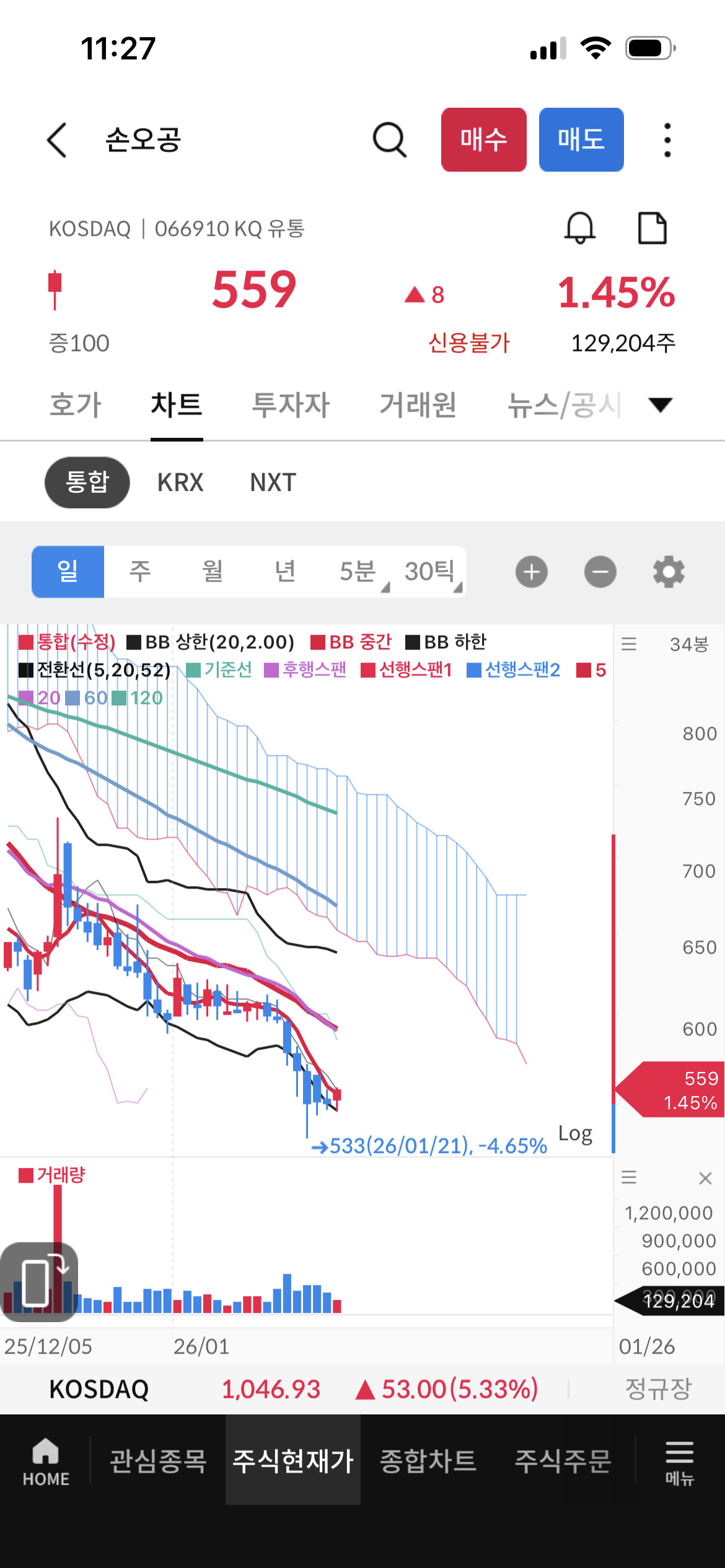Switch to NXT market data

coord(273,482)
